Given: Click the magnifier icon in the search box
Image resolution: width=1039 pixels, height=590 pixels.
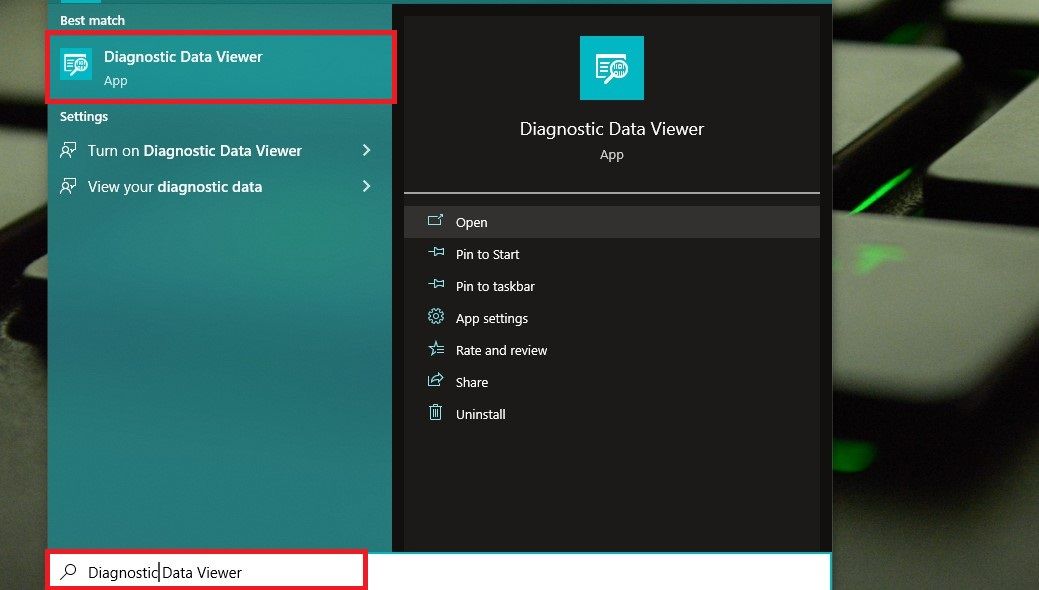Looking at the screenshot, I should tap(67, 571).
